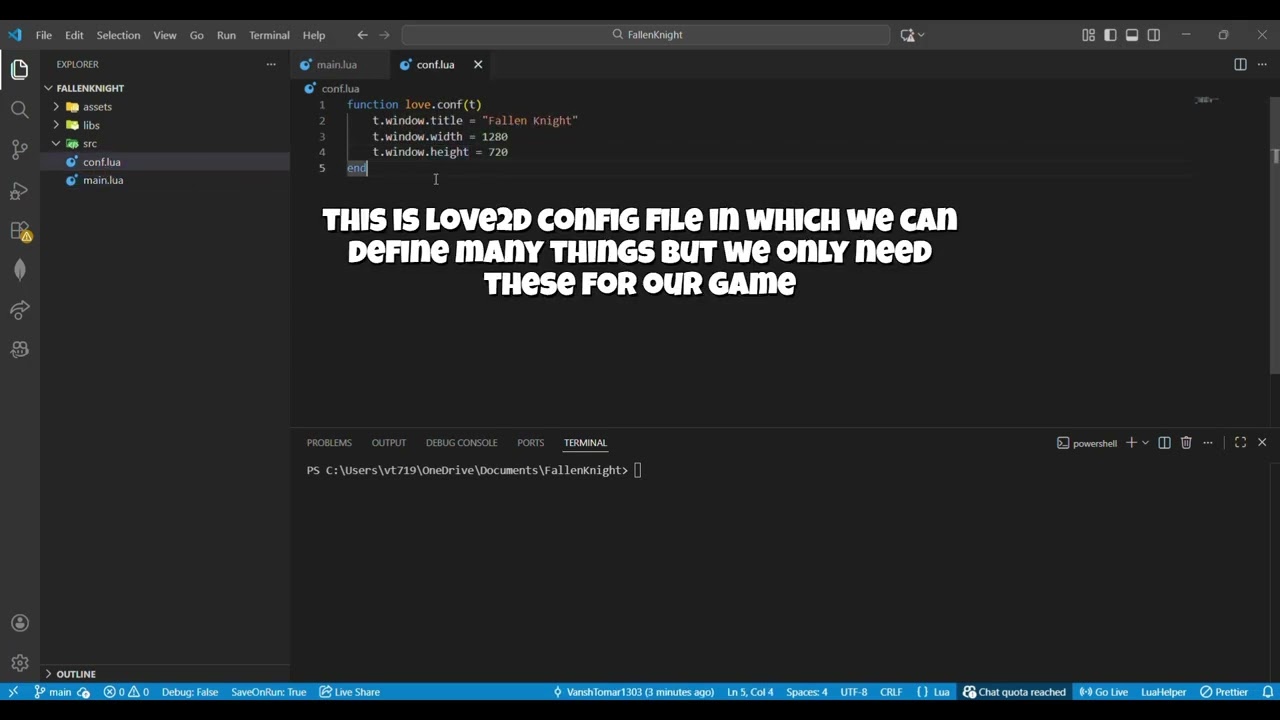Open the Live Share activity bar icon

click(20, 310)
